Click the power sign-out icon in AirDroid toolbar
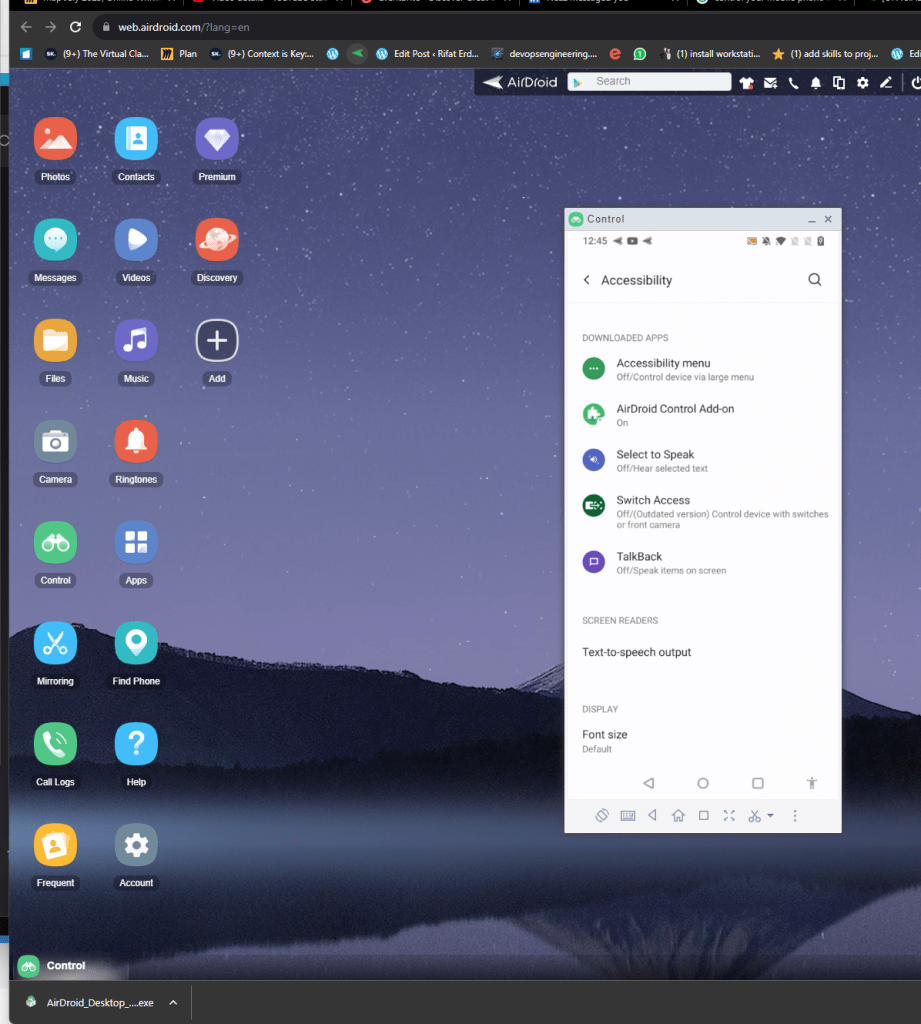 (916, 82)
